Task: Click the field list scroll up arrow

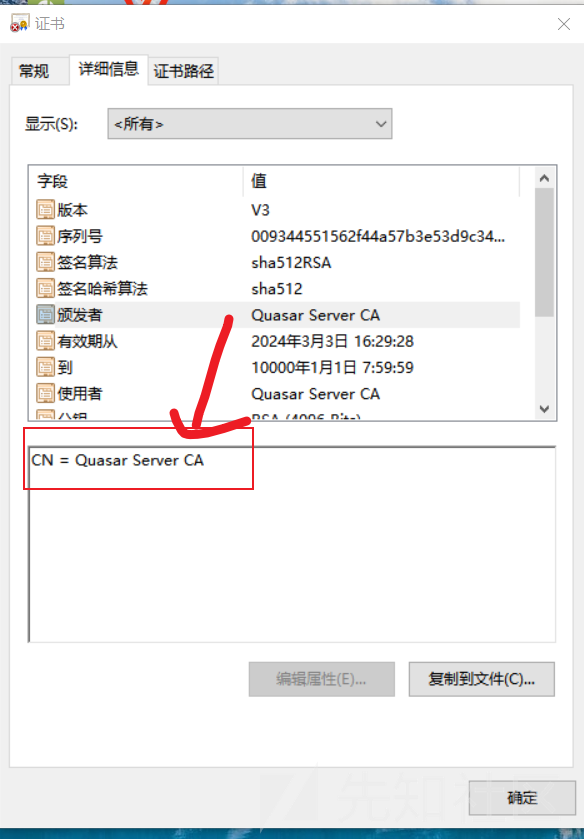Action: pos(544,178)
